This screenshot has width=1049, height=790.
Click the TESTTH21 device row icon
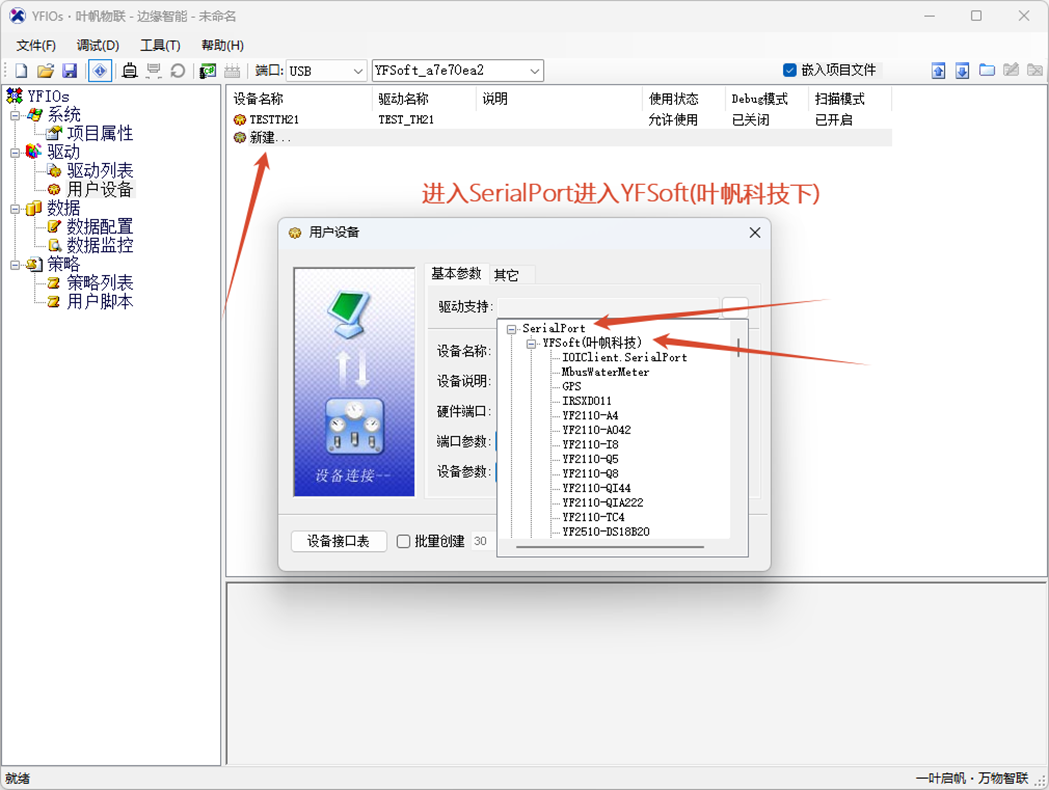[x=240, y=120]
